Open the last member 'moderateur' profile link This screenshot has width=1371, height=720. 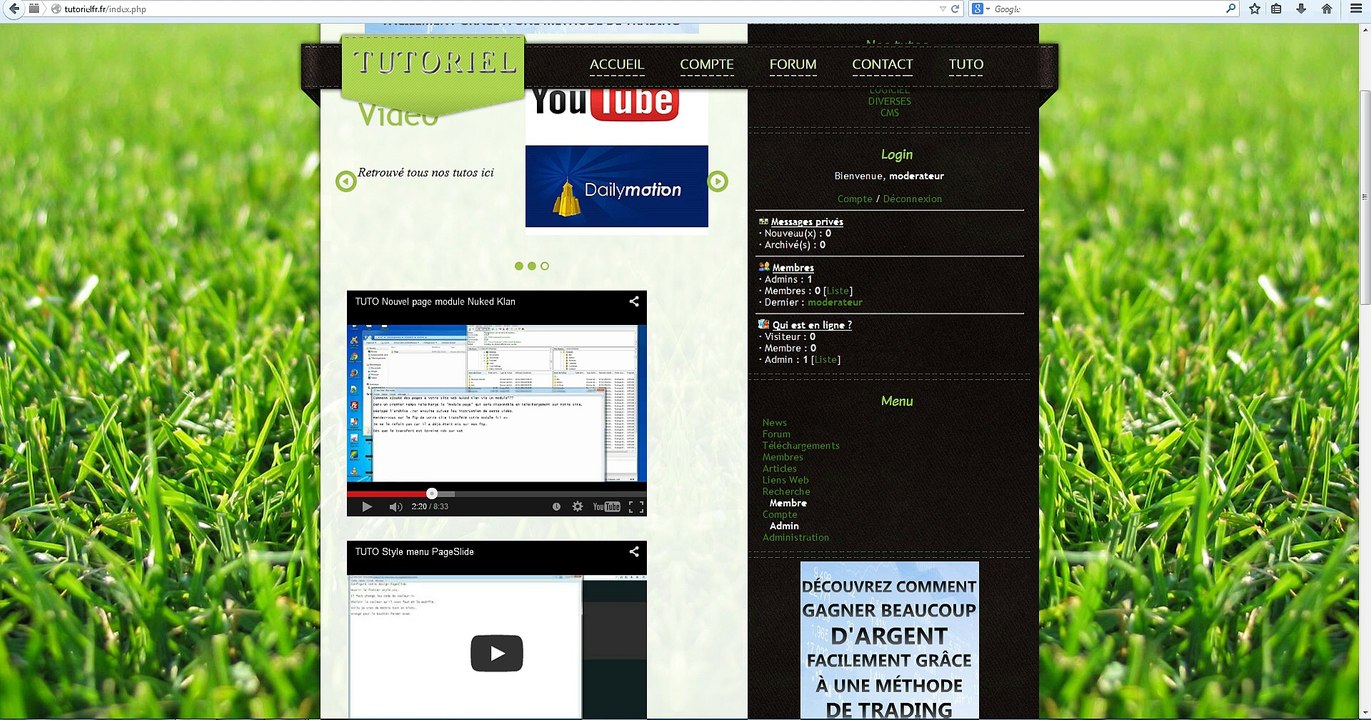pos(835,302)
